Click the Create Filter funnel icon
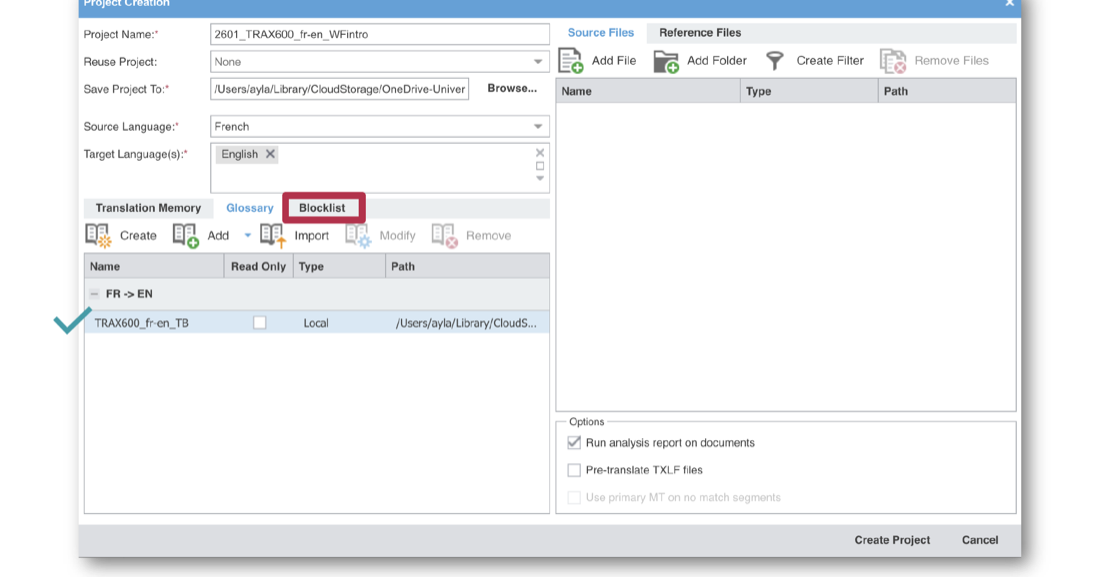The height and width of the screenshot is (577, 1100). (x=774, y=61)
